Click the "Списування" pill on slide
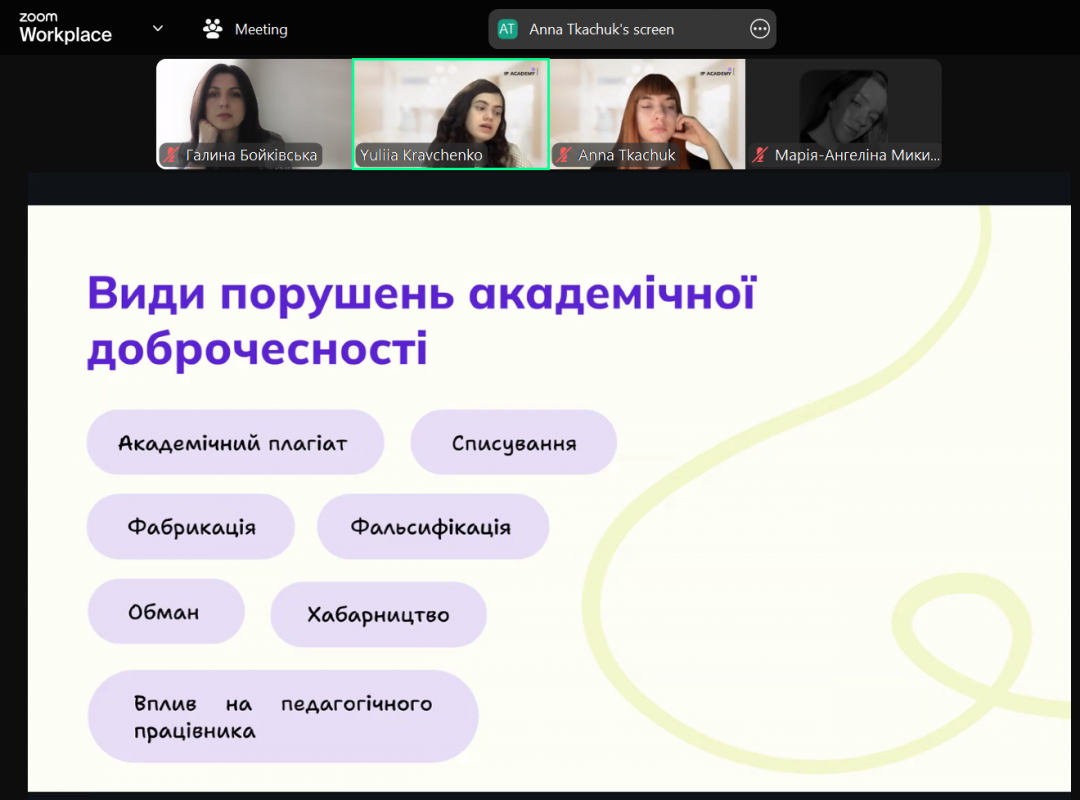 [513, 443]
